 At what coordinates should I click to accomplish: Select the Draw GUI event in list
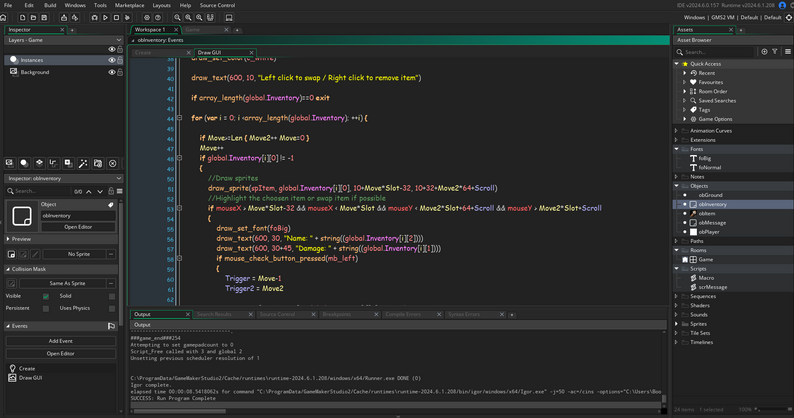click(30, 378)
